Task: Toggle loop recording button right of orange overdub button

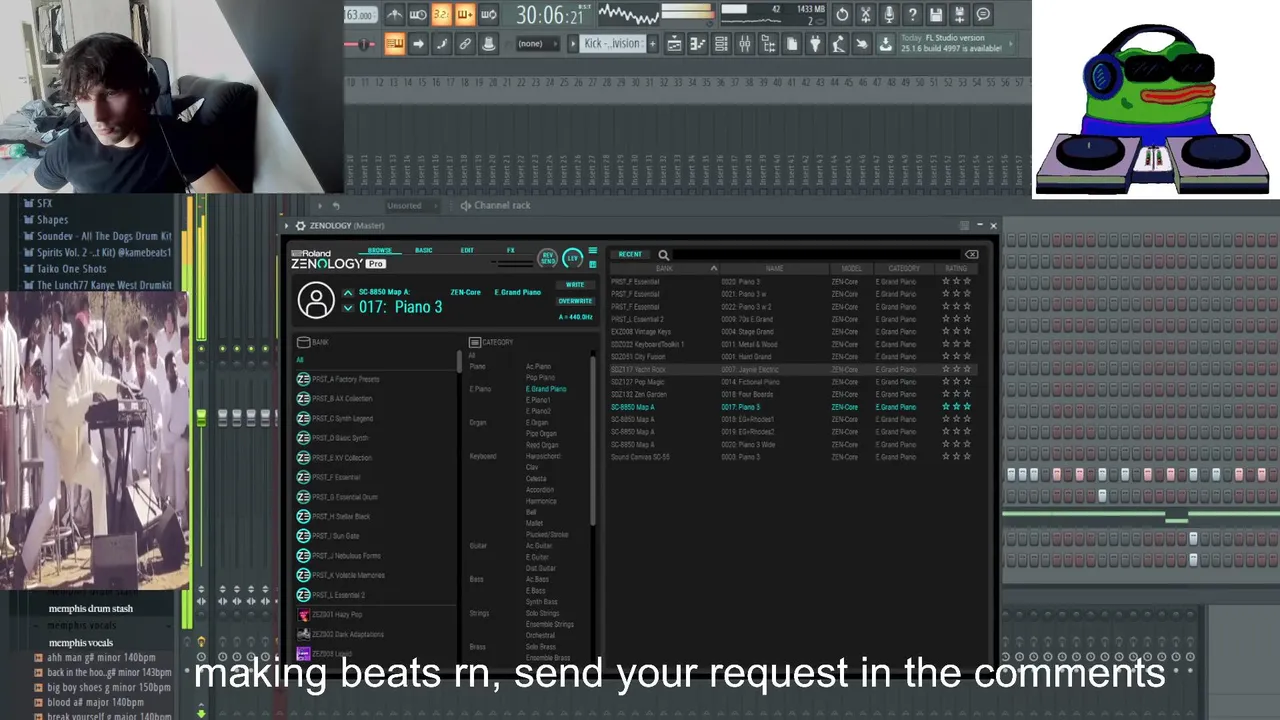Action: point(488,15)
